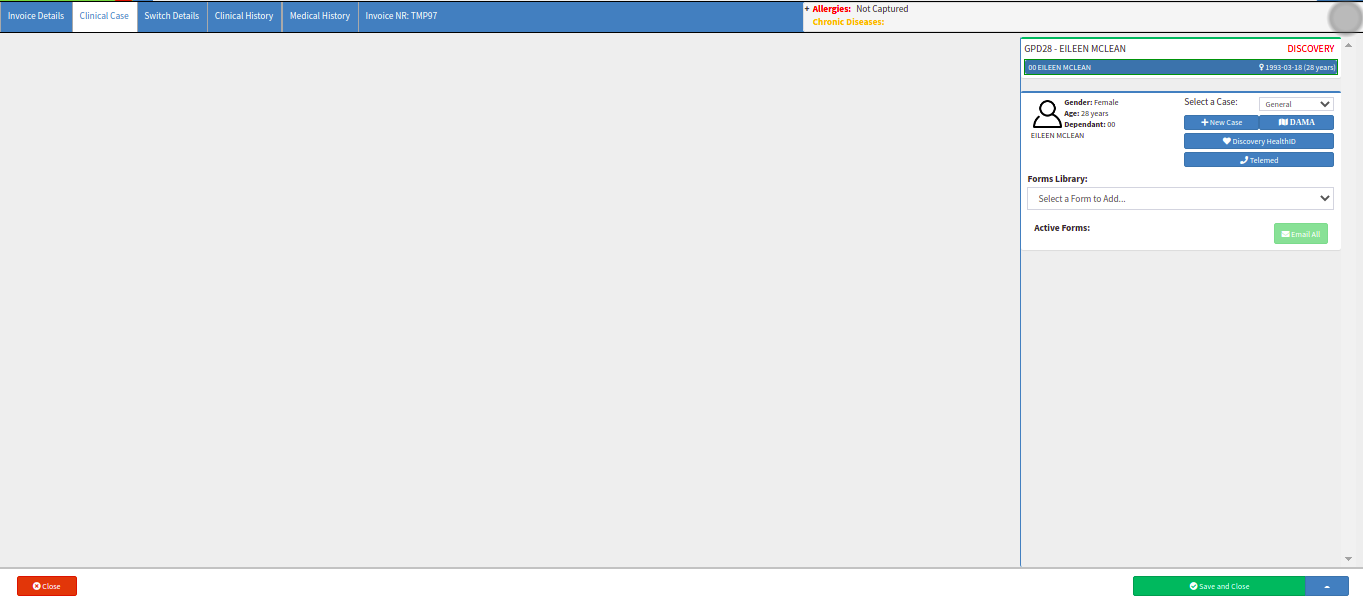The height and width of the screenshot is (600, 1363).
Task: Click the patient profile avatar icon
Action: coord(1047,114)
